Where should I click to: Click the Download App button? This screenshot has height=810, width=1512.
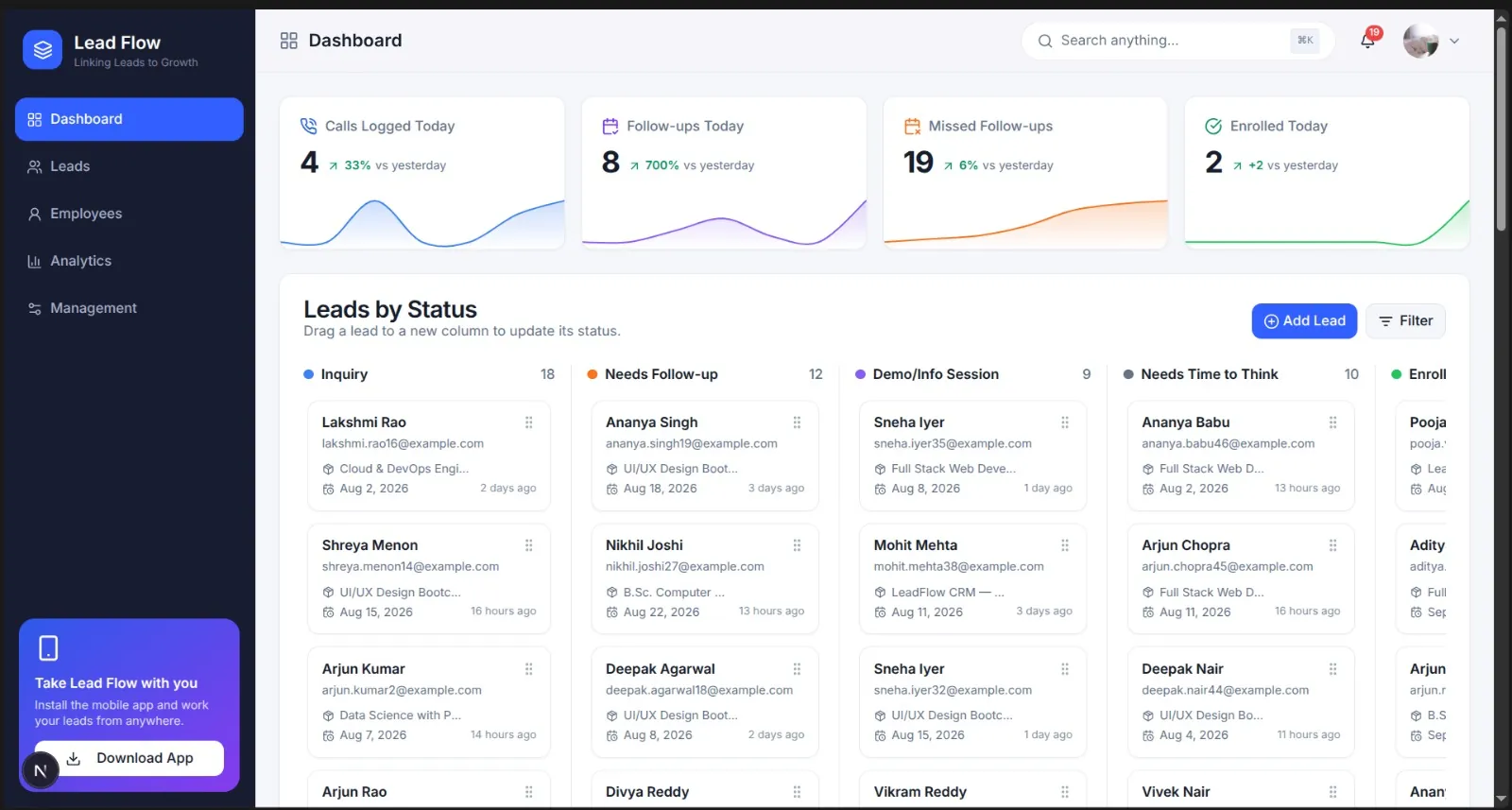click(x=129, y=758)
